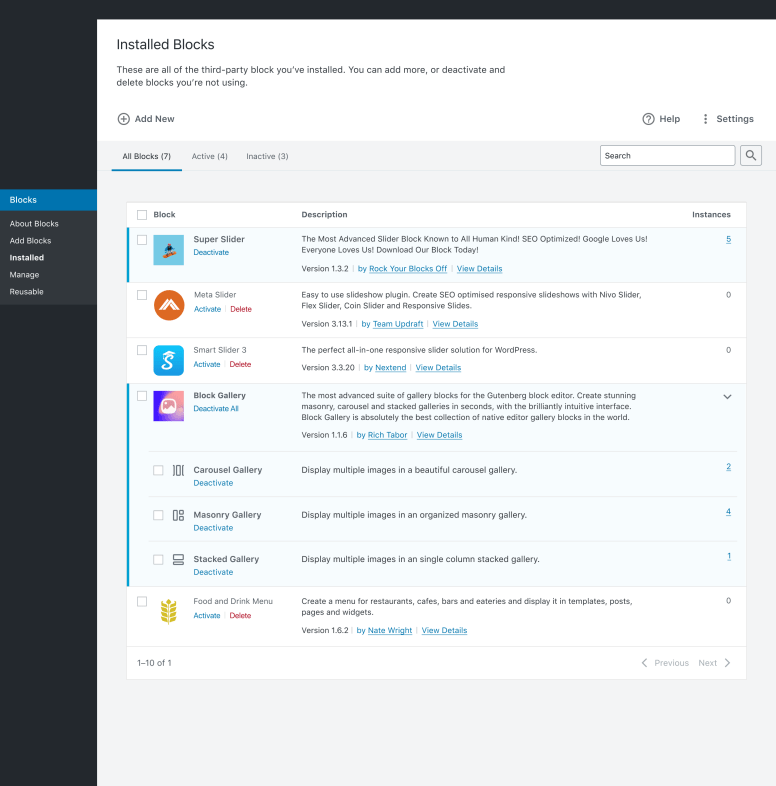Open Rich Tabor author link
776x786 pixels.
pos(387,435)
